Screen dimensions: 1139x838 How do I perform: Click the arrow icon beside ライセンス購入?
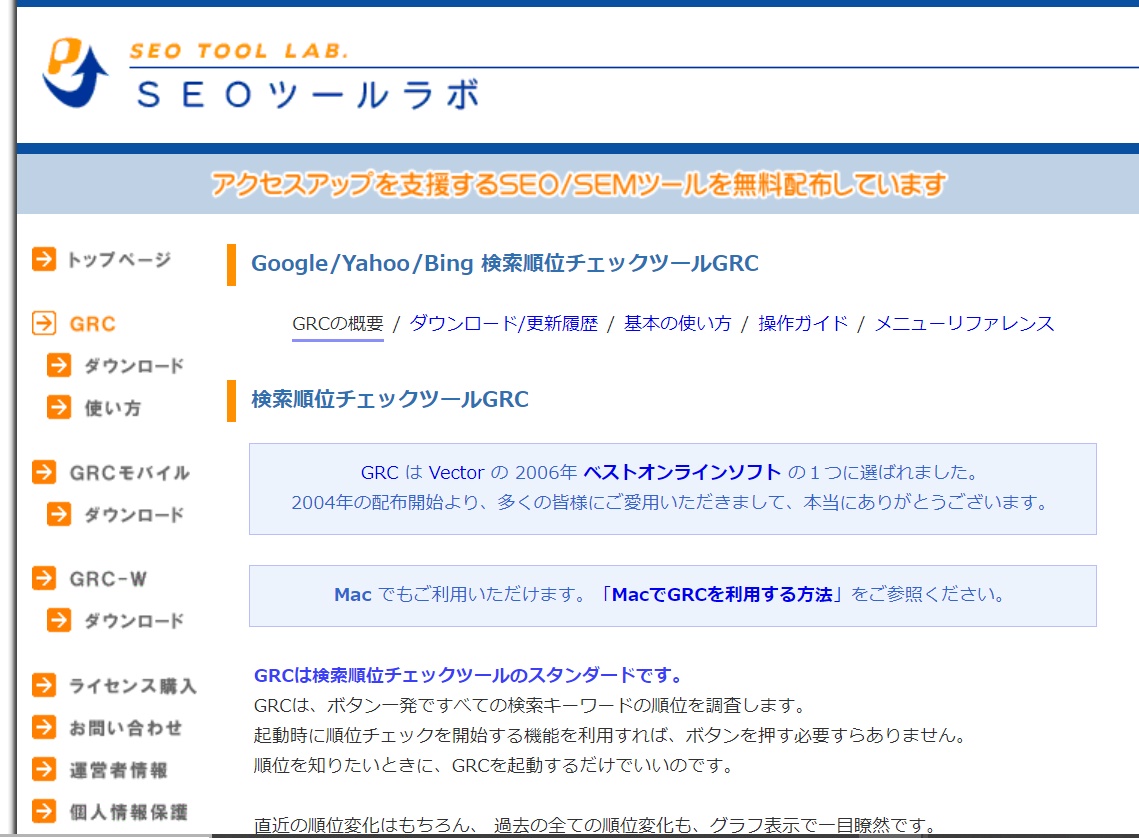pos(44,685)
